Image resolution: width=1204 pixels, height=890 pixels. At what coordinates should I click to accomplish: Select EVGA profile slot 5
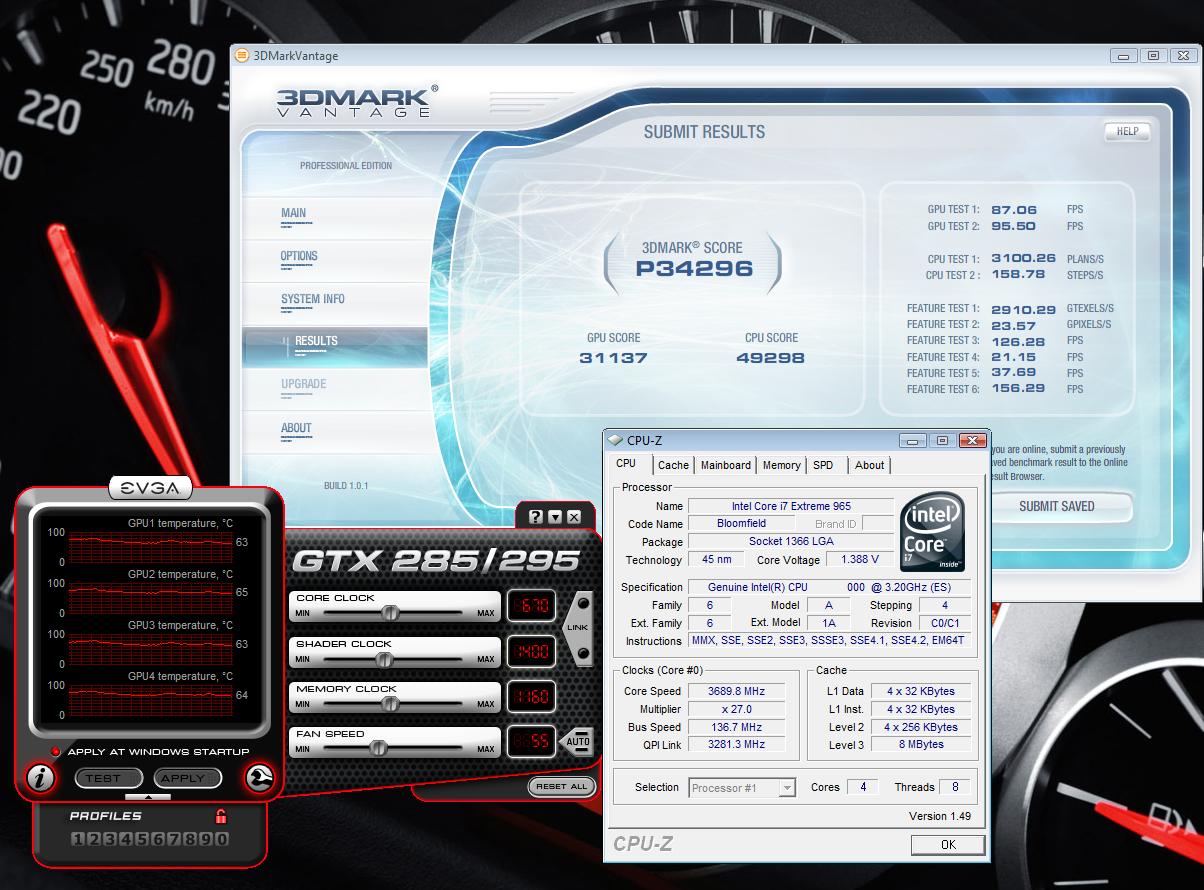pyautogui.click(x=142, y=838)
